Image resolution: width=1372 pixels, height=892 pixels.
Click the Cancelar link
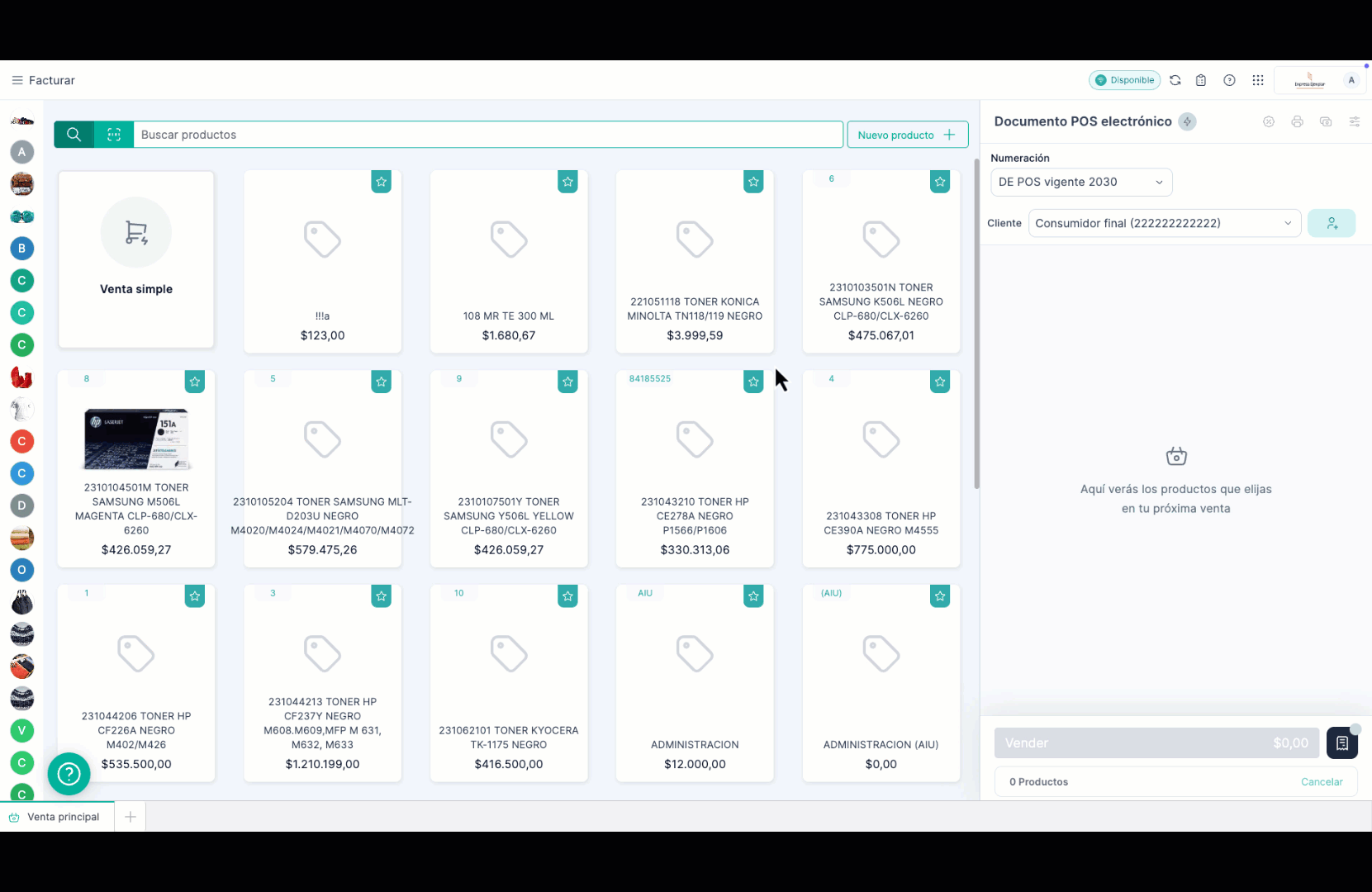1321,782
